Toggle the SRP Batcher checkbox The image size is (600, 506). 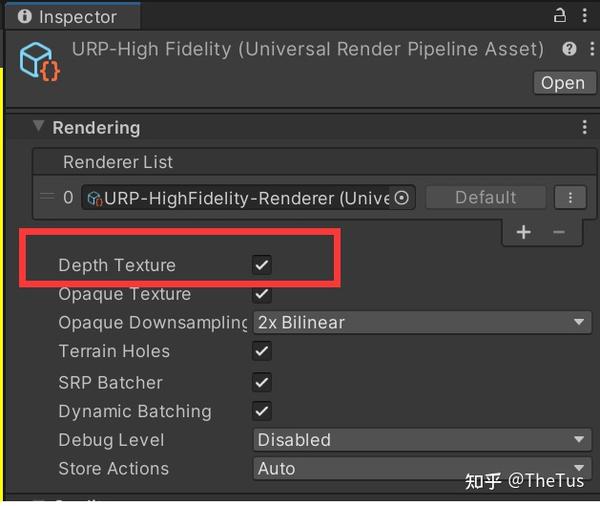pos(262,382)
